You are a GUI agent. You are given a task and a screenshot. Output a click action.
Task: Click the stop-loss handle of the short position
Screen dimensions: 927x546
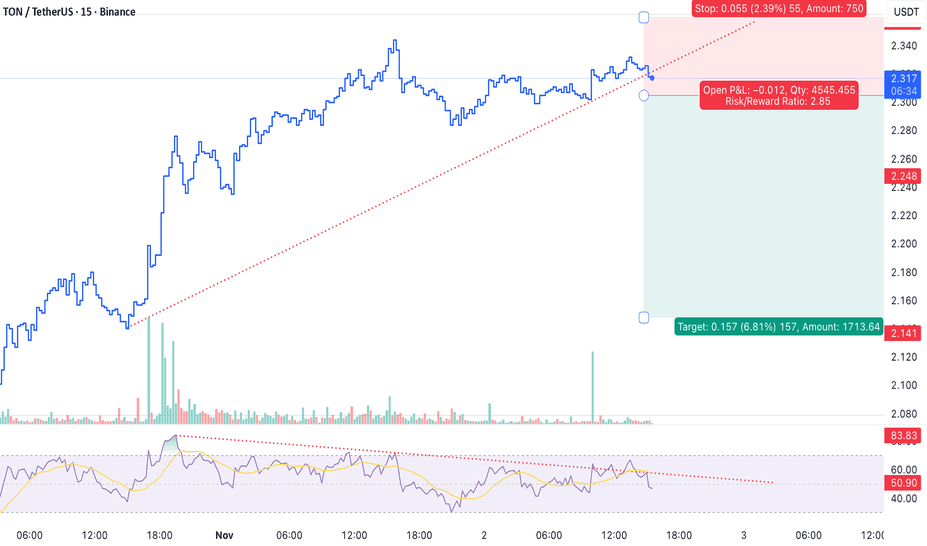coord(644,17)
